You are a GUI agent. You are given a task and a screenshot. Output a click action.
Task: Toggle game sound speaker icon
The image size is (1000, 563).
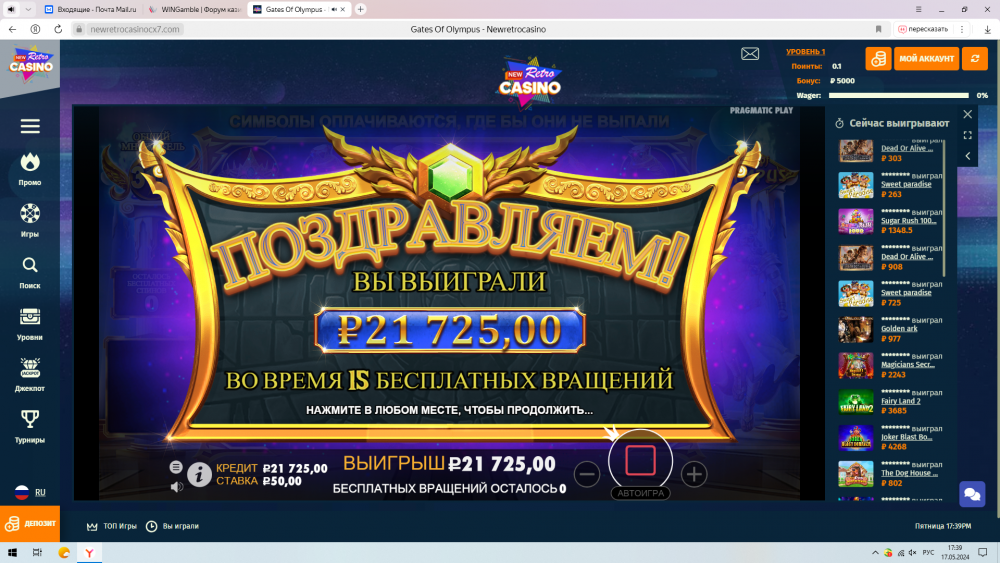[x=177, y=486]
